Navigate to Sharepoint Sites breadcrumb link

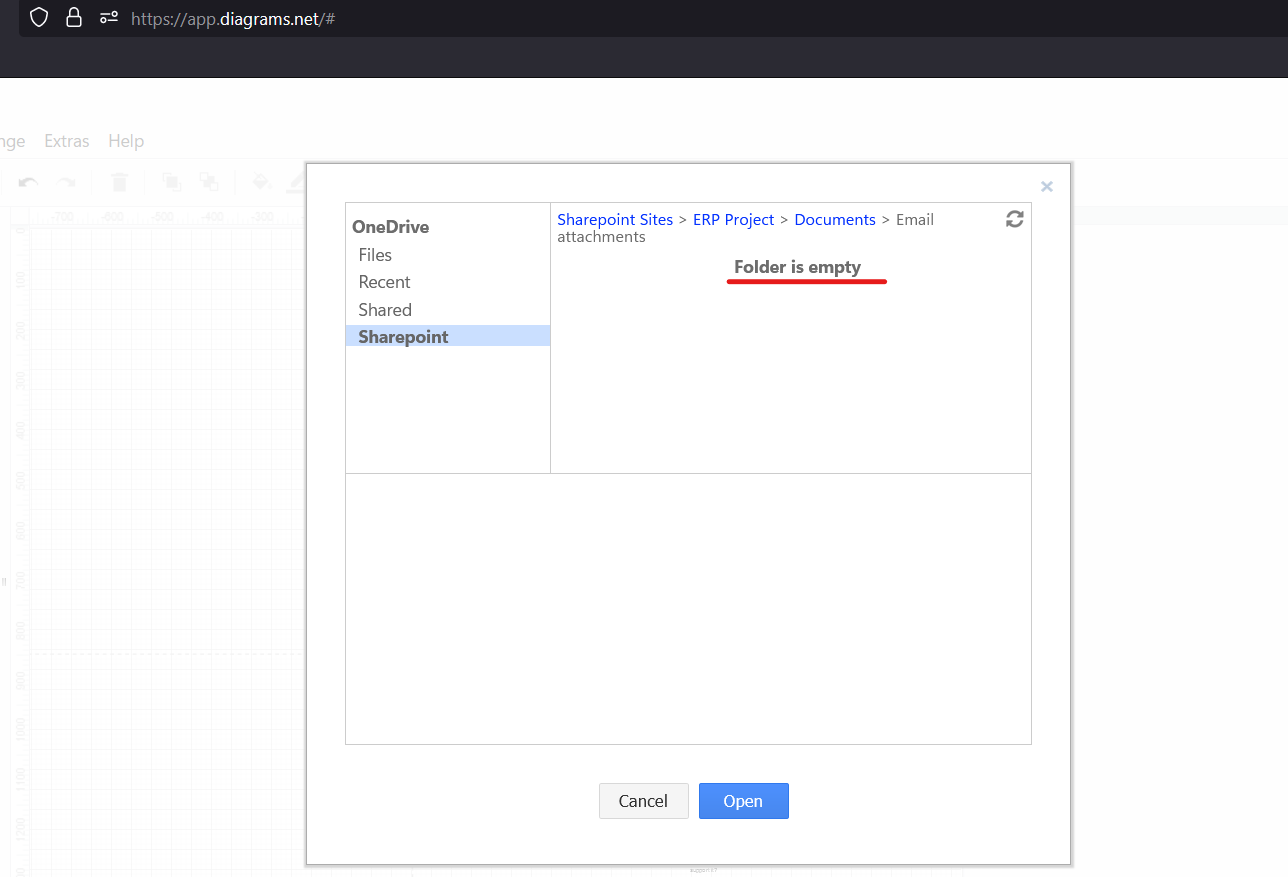pyautogui.click(x=614, y=219)
